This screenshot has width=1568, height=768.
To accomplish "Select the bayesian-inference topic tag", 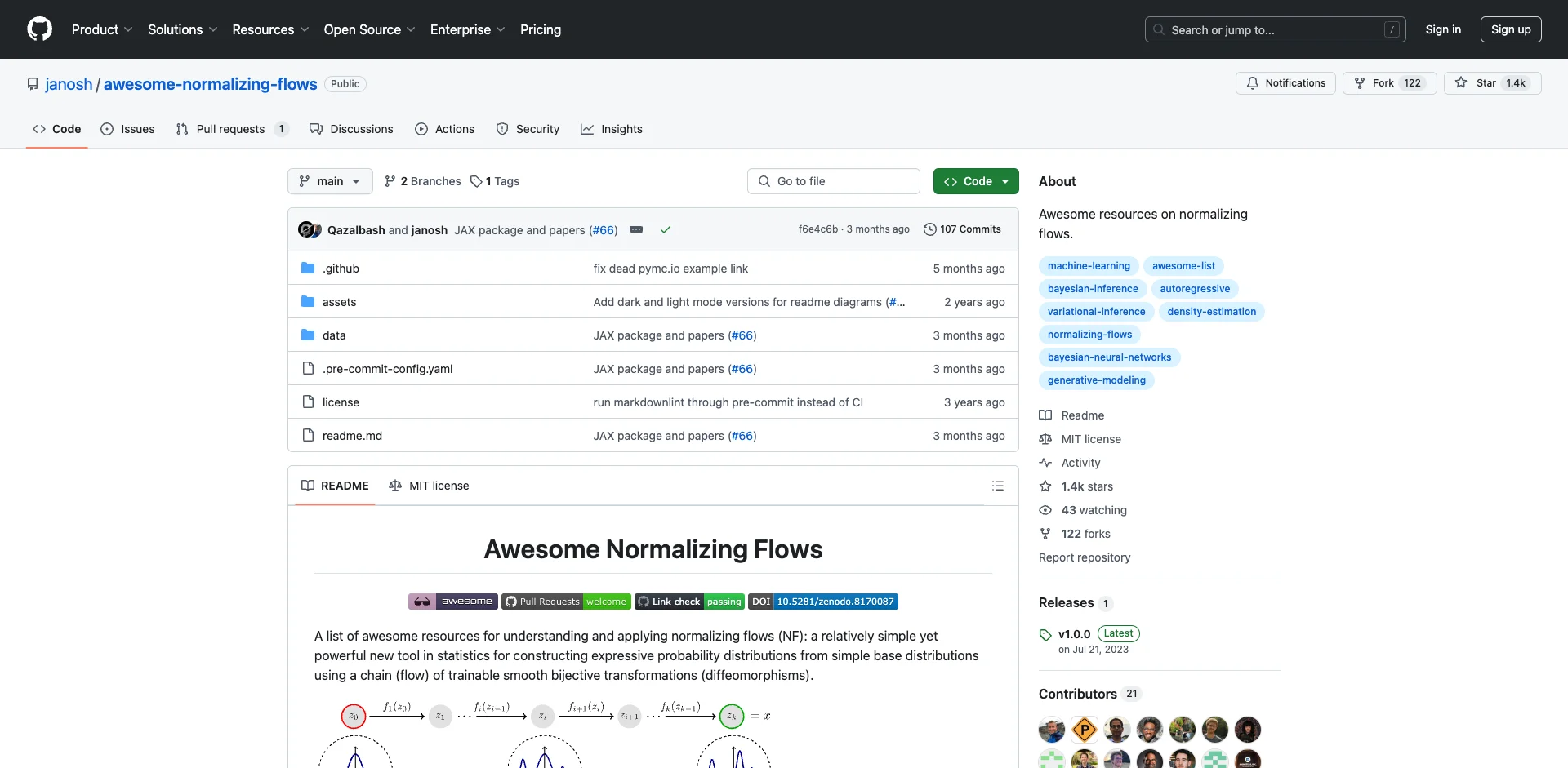I will 1093,289.
